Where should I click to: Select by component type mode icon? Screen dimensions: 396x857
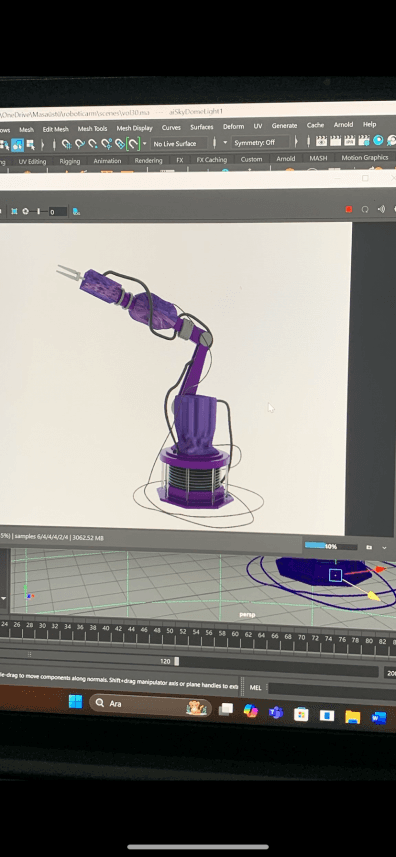click(x=31, y=145)
